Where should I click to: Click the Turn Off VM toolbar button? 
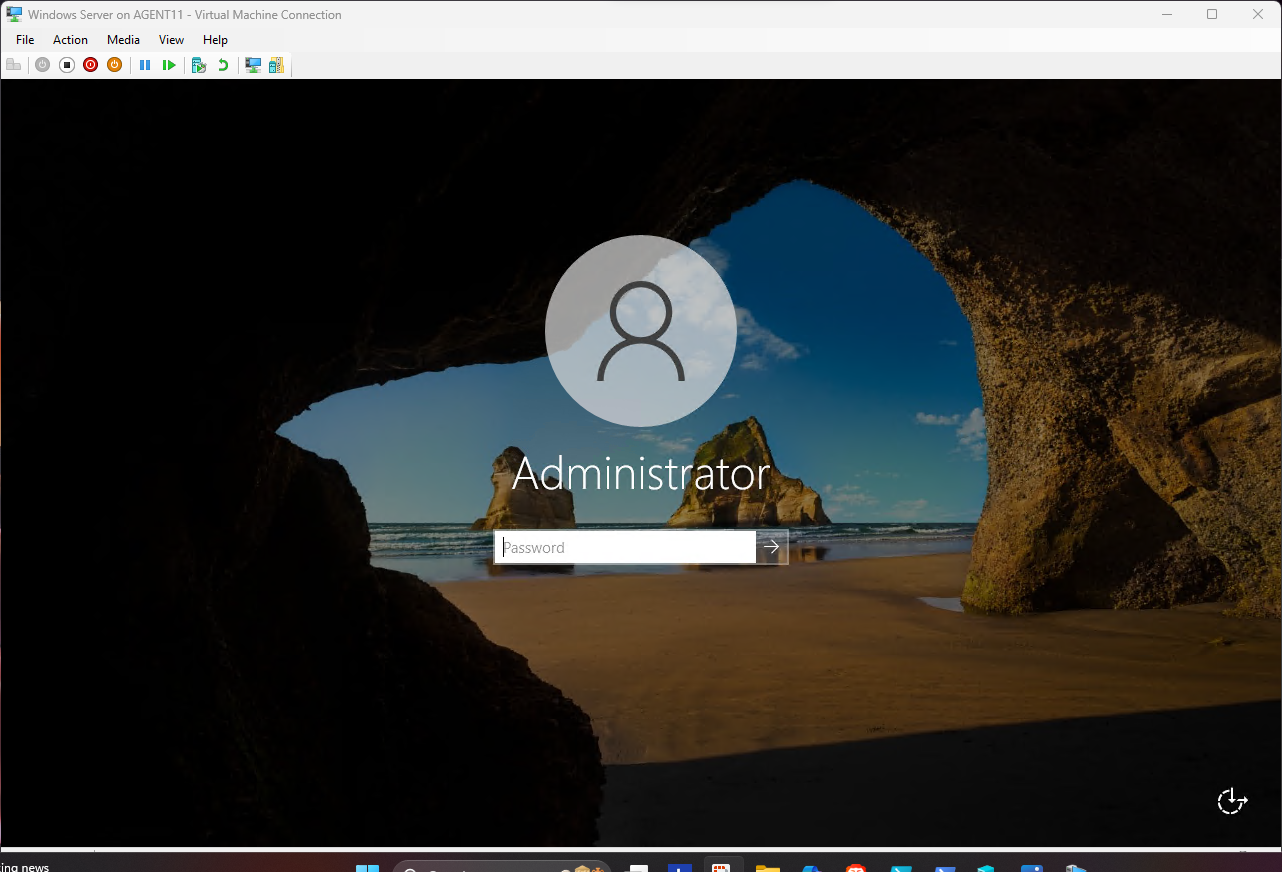coord(67,65)
